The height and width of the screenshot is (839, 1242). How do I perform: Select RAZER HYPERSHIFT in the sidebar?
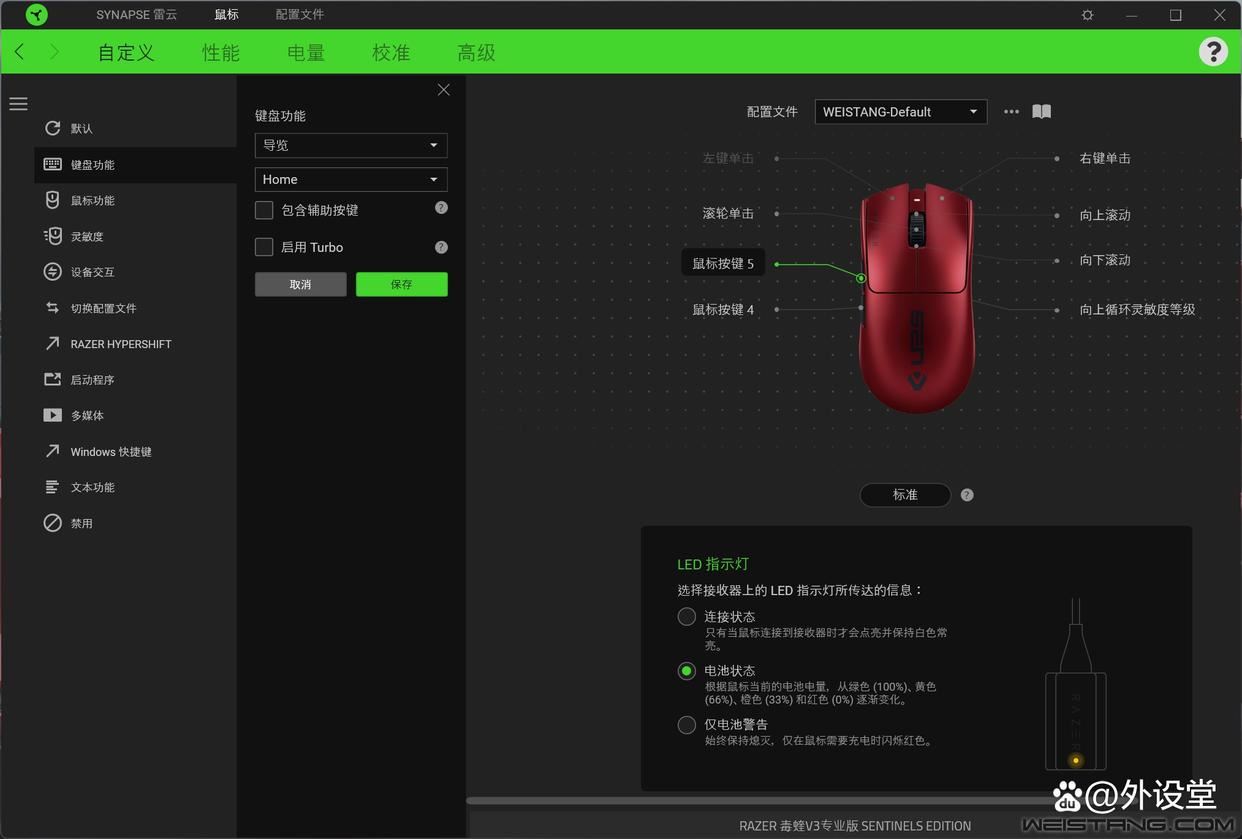click(x=120, y=343)
